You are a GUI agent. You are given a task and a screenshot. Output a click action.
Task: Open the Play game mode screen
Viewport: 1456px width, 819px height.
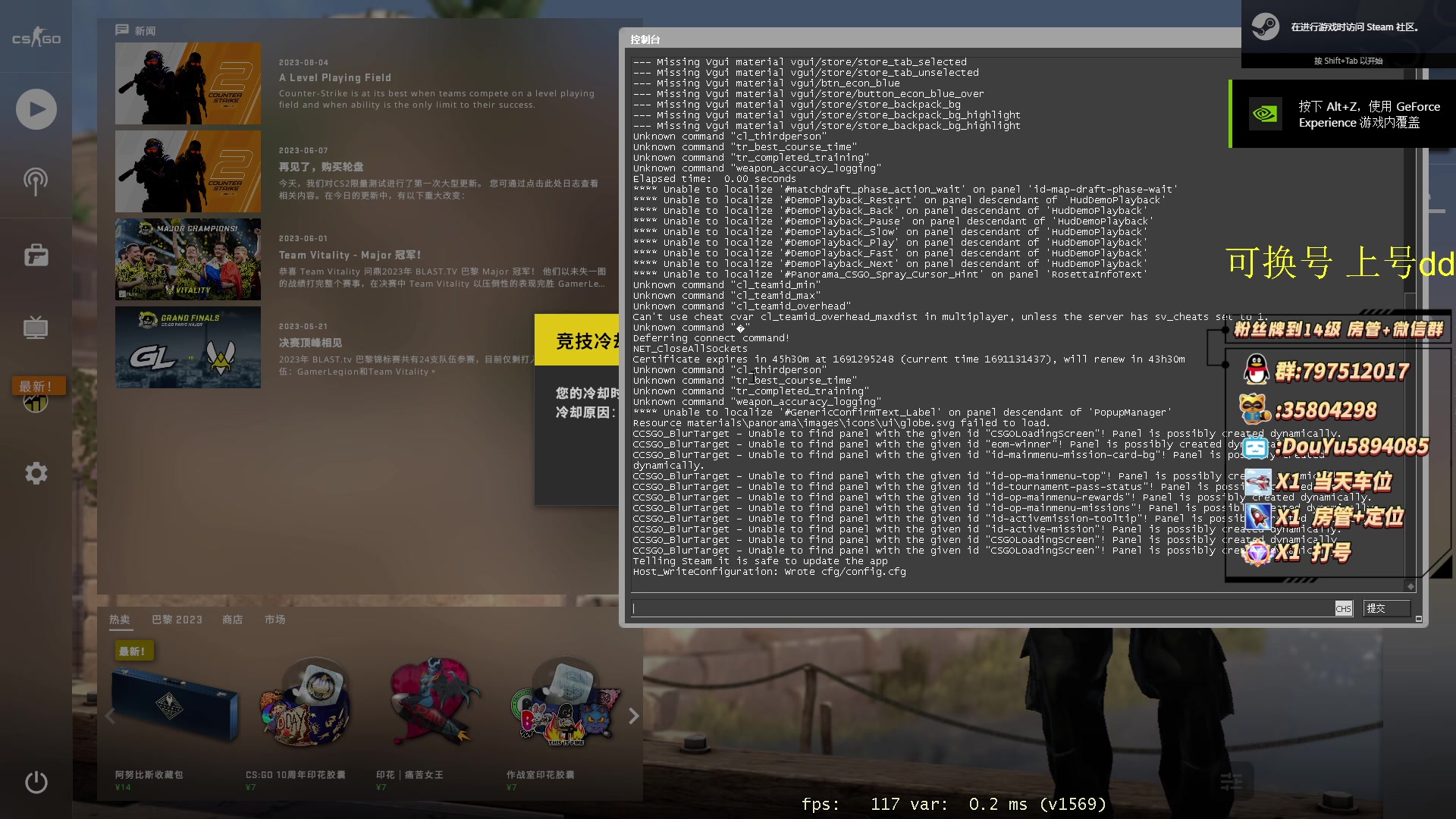(36, 109)
